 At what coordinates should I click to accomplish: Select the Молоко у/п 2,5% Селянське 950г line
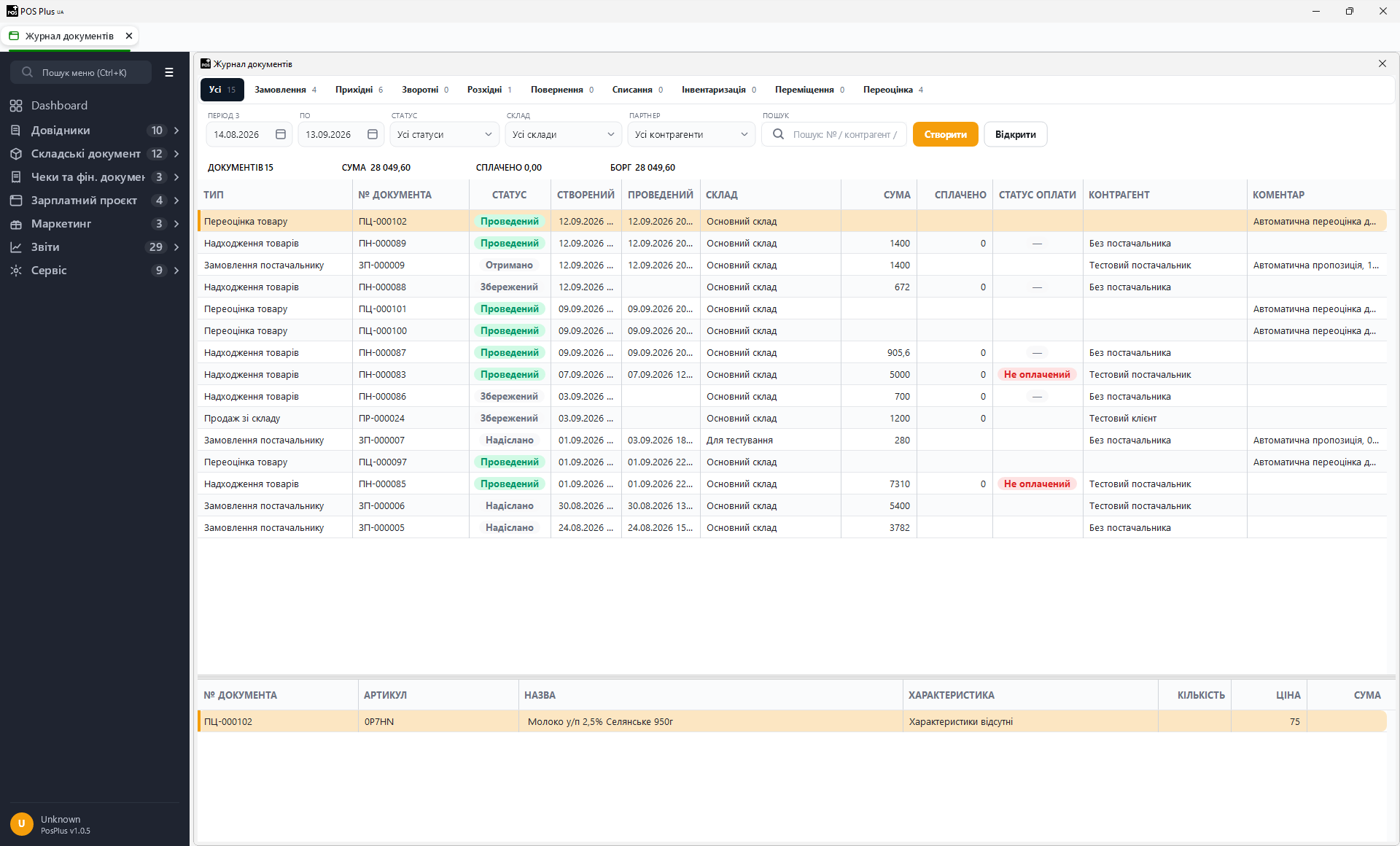click(792, 721)
